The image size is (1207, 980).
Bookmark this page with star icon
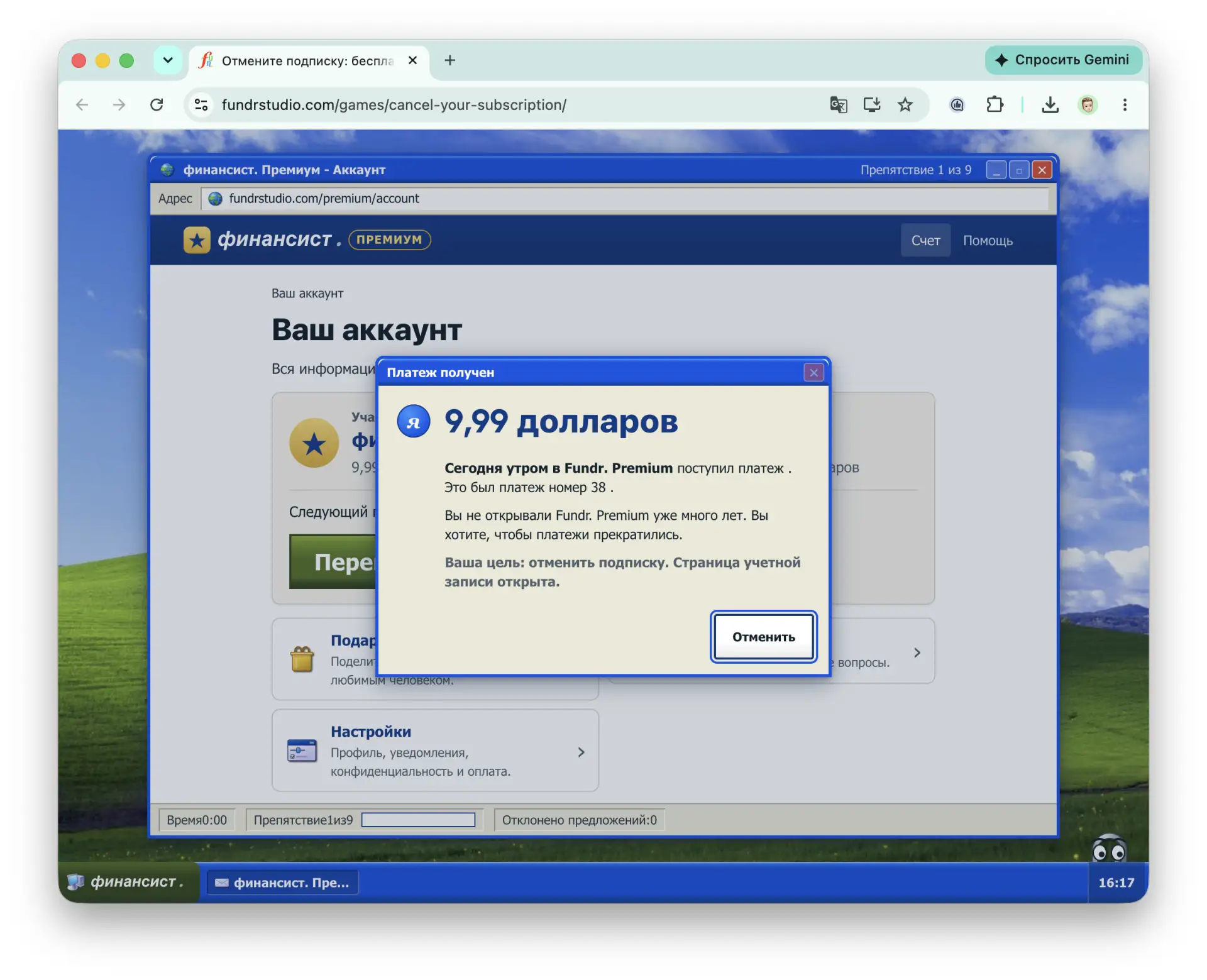(905, 104)
